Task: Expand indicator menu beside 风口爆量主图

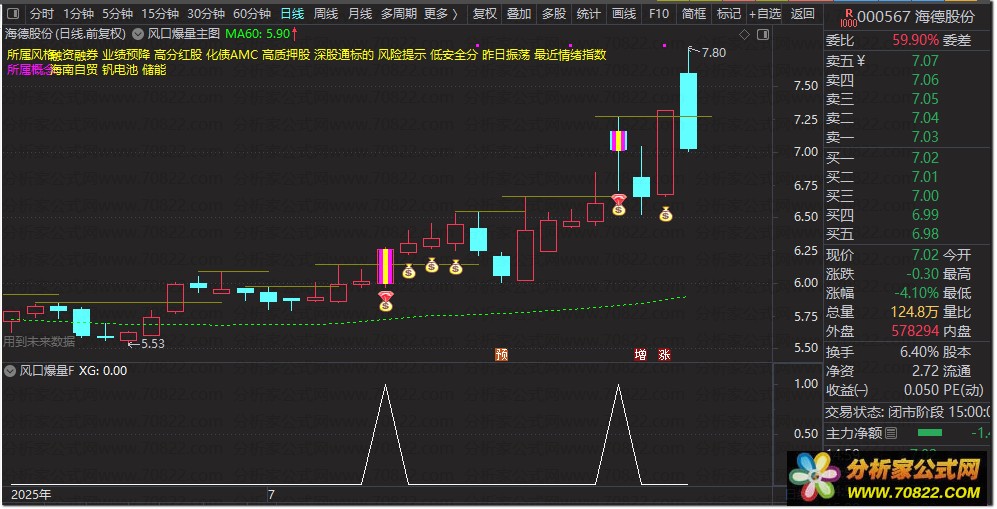Action: (137, 34)
